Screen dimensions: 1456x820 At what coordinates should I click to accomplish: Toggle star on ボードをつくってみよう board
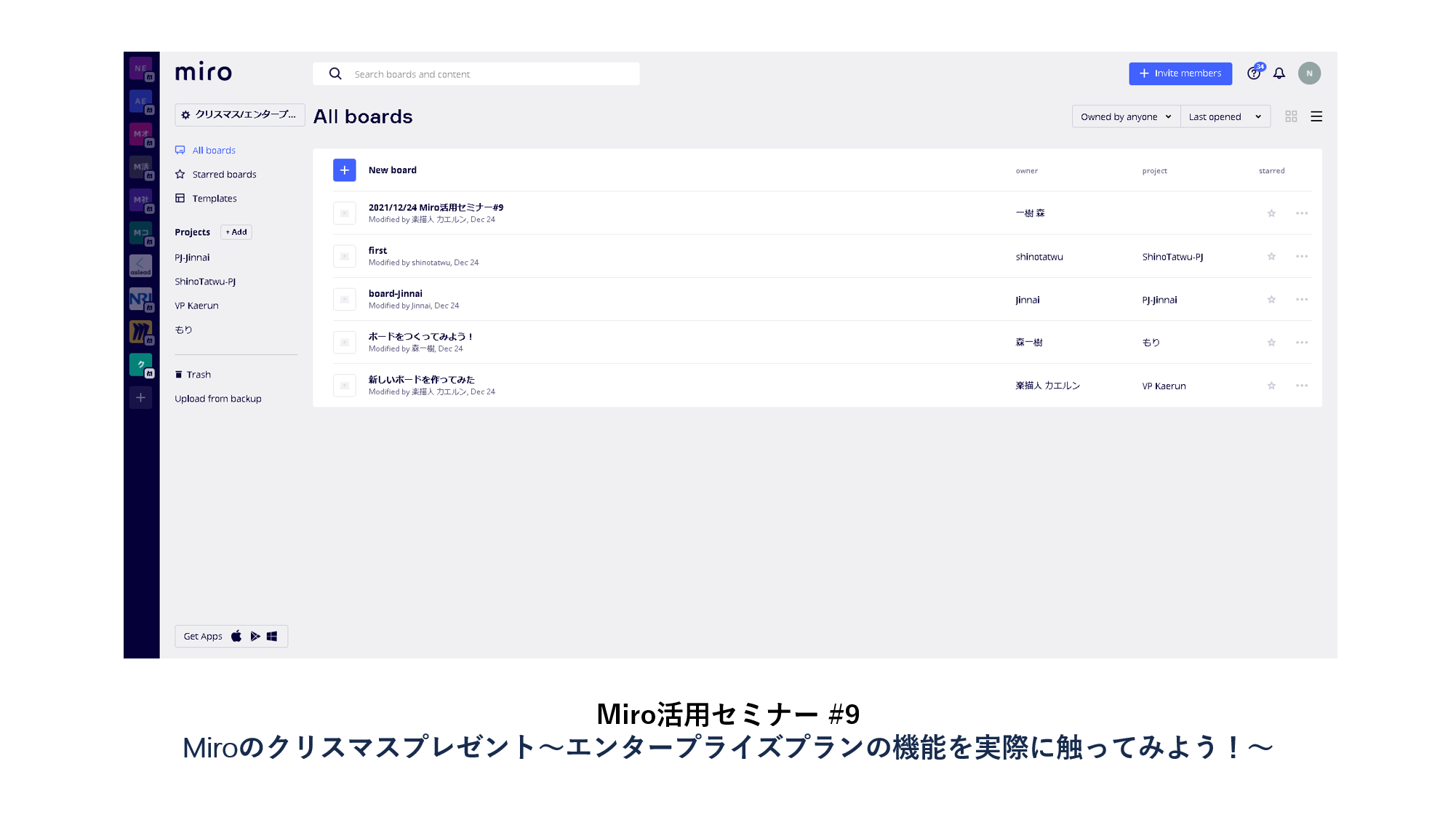click(x=1271, y=343)
